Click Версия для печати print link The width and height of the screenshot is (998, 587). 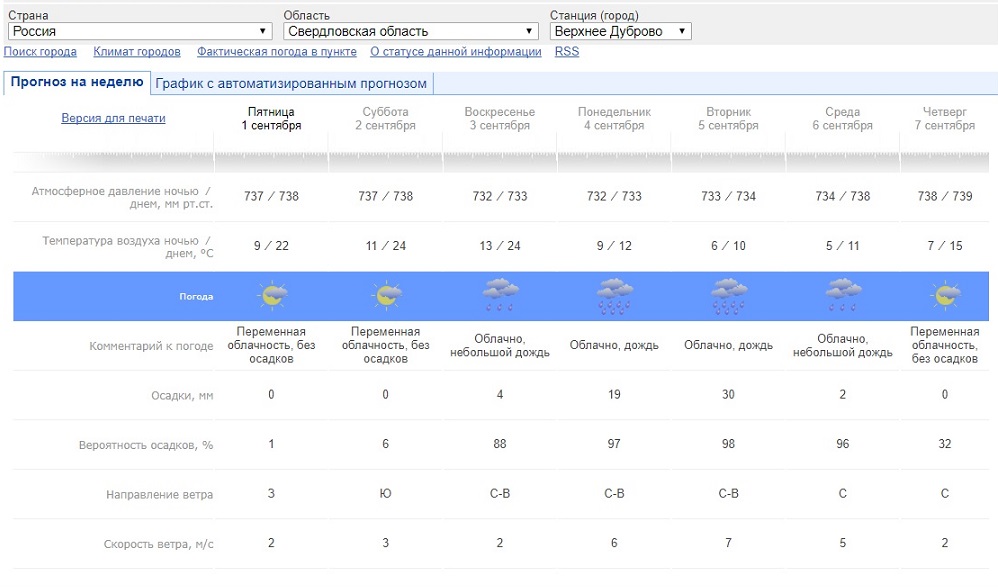pyautogui.click(x=113, y=118)
